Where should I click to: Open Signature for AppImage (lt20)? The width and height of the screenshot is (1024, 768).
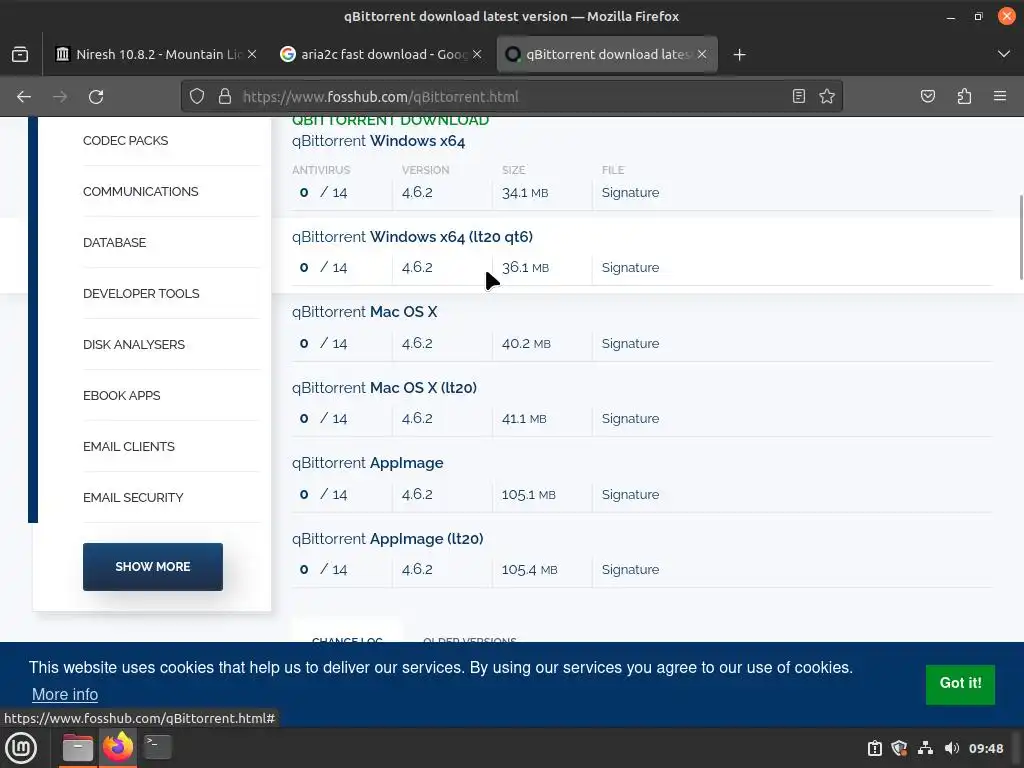pos(630,569)
